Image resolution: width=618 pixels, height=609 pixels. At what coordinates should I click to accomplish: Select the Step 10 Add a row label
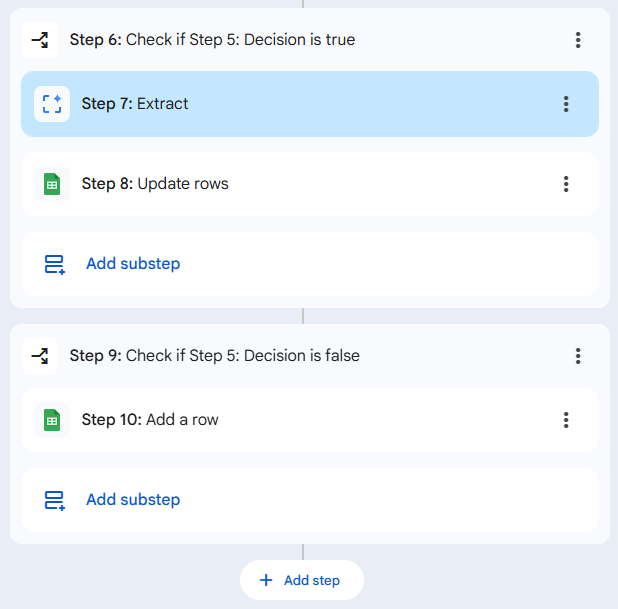tap(150, 420)
